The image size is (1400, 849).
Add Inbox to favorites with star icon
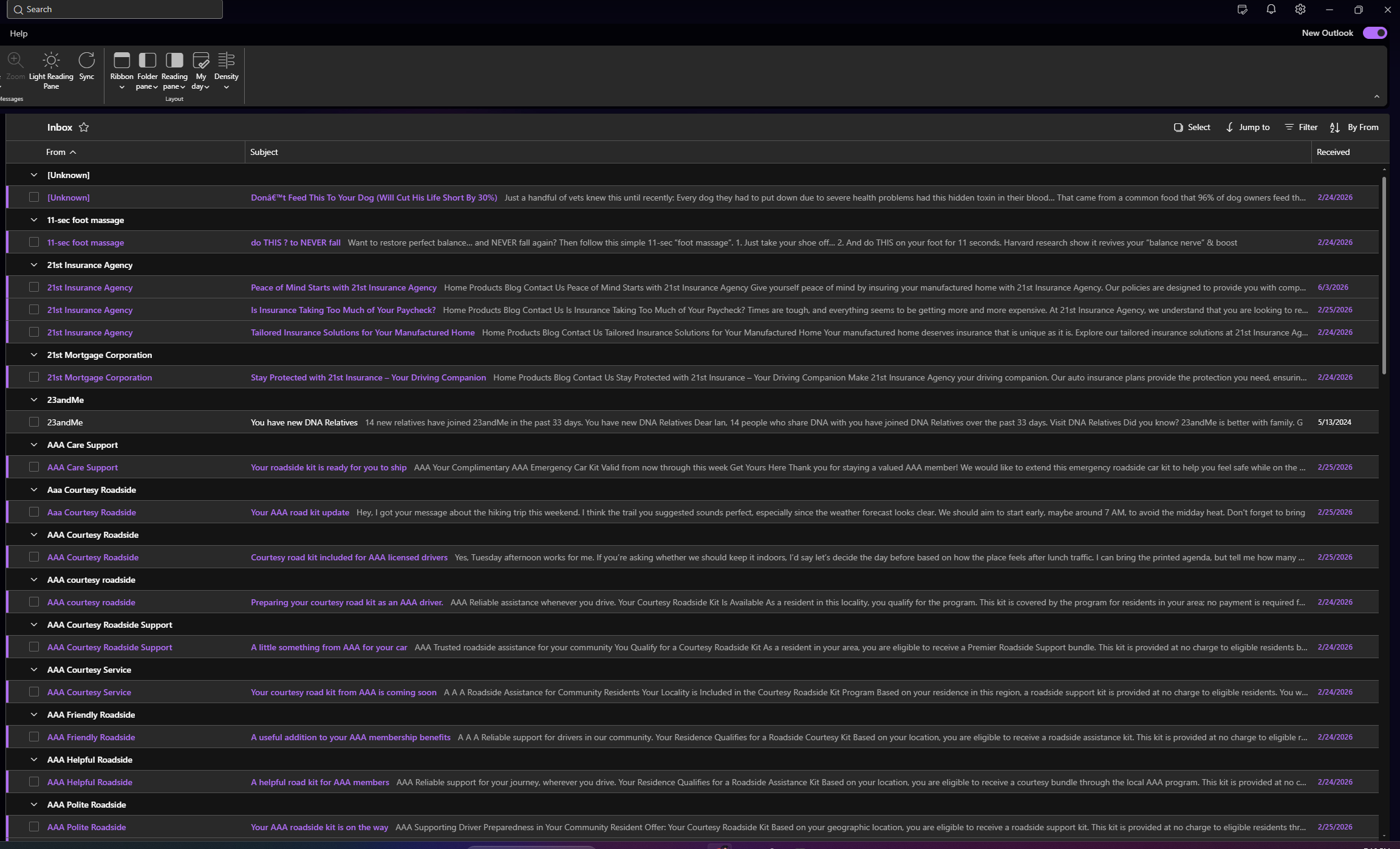tap(84, 127)
